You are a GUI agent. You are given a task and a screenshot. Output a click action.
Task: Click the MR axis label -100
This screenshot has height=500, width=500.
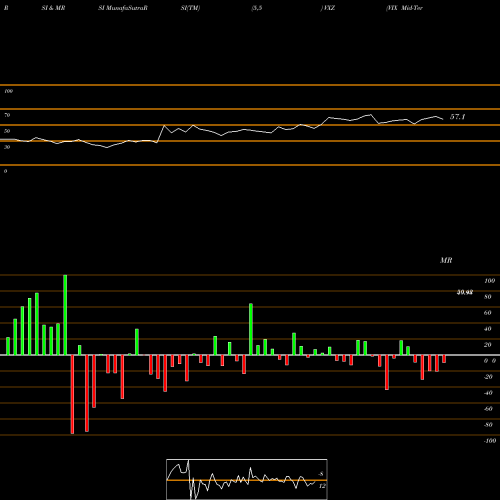(x=490, y=441)
